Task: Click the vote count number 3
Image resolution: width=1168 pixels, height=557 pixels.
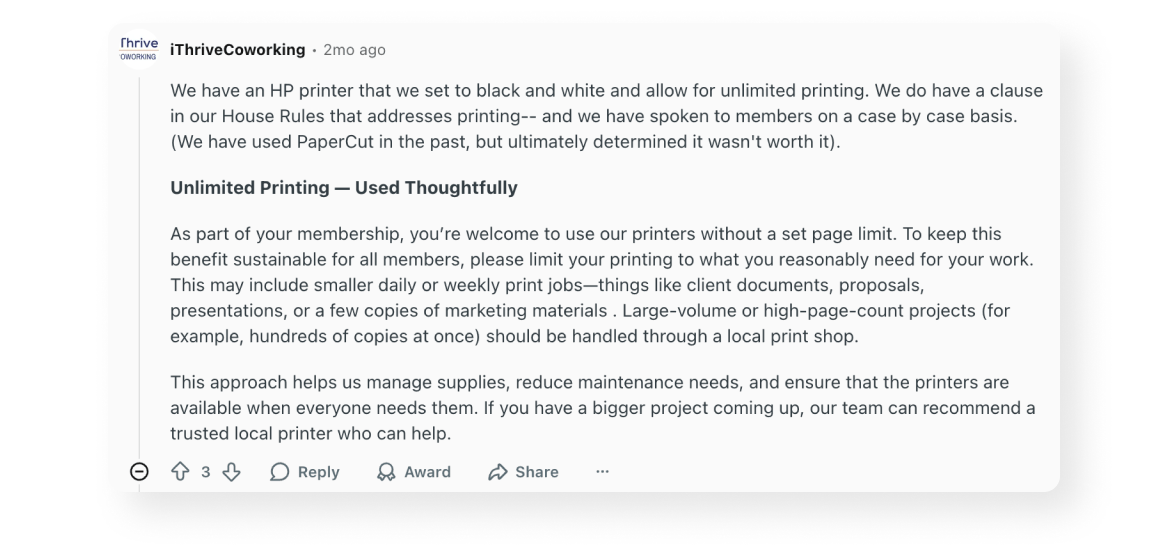Action: pyautogui.click(x=206, y=472)
